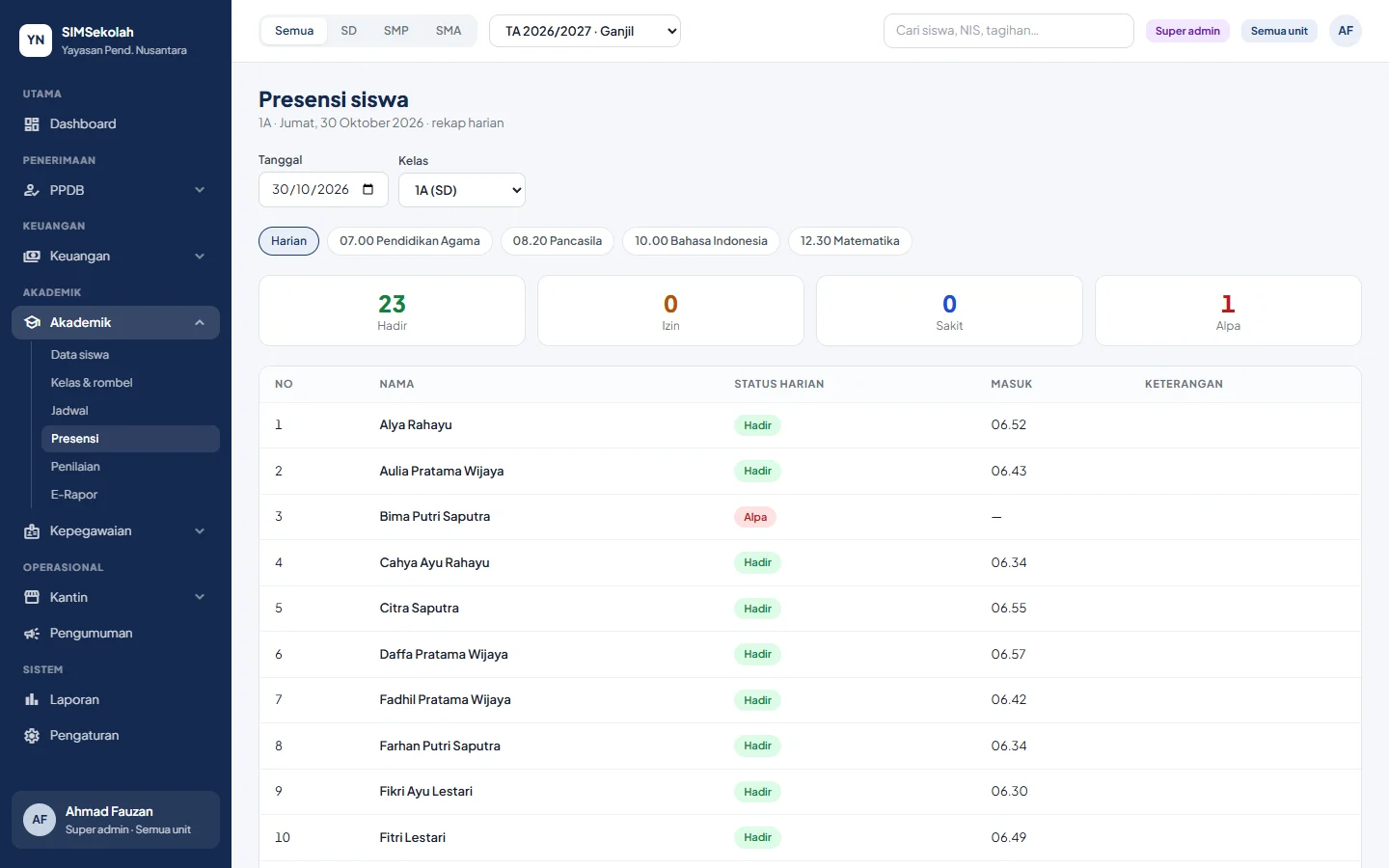Open the Kelas 1A (SD) dropdown

click(x=462, y=190)
